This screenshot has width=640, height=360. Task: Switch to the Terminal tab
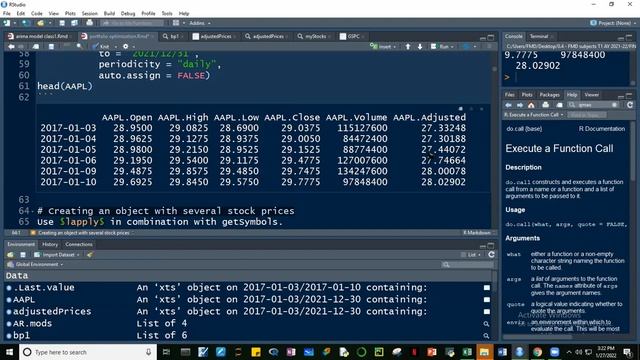[x=539, y=36]
